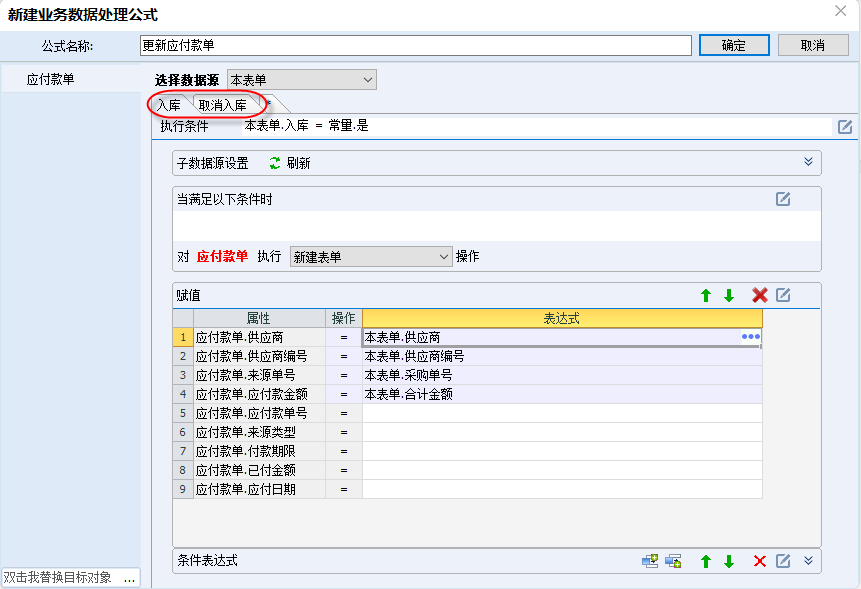Edit assignment icon in 赋值 header
Image resolution: width=861 pixels, height=589 pixels.
[783, 295]
